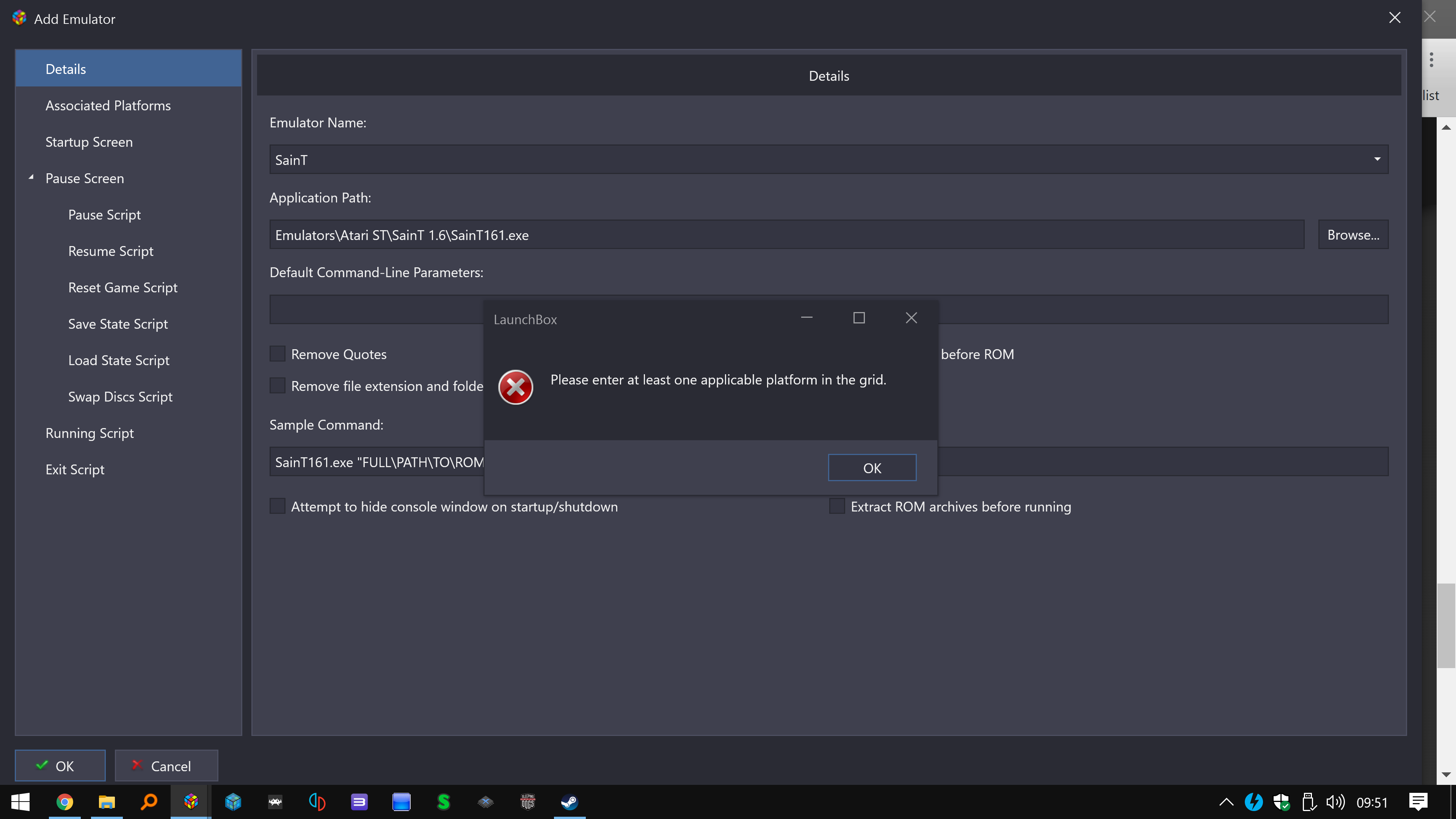Open the green S app icon
The height and width of the screenshot is (819, 1456).
click(444, 802)
